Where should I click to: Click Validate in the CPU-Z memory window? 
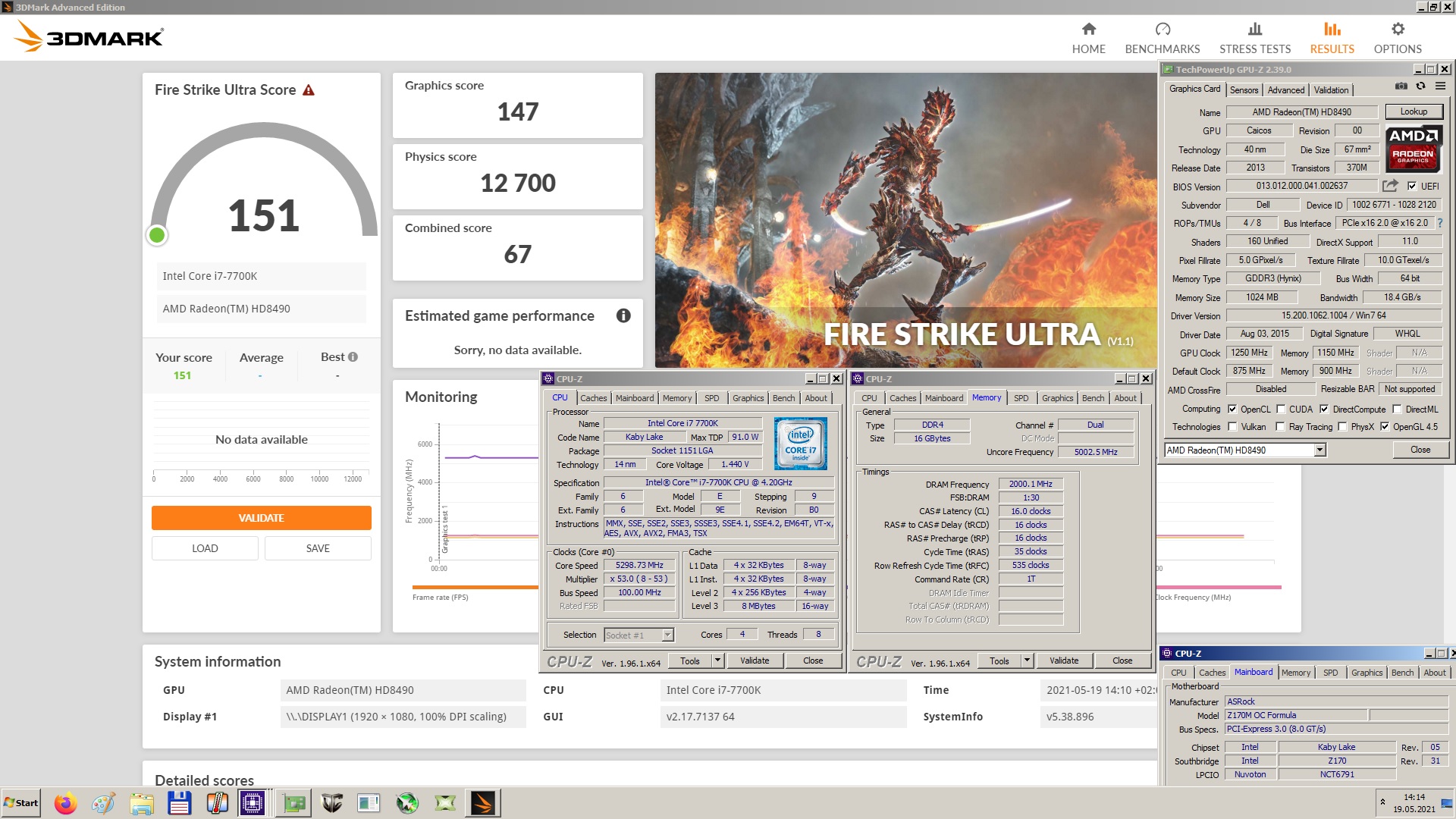tap(1064, 661)
